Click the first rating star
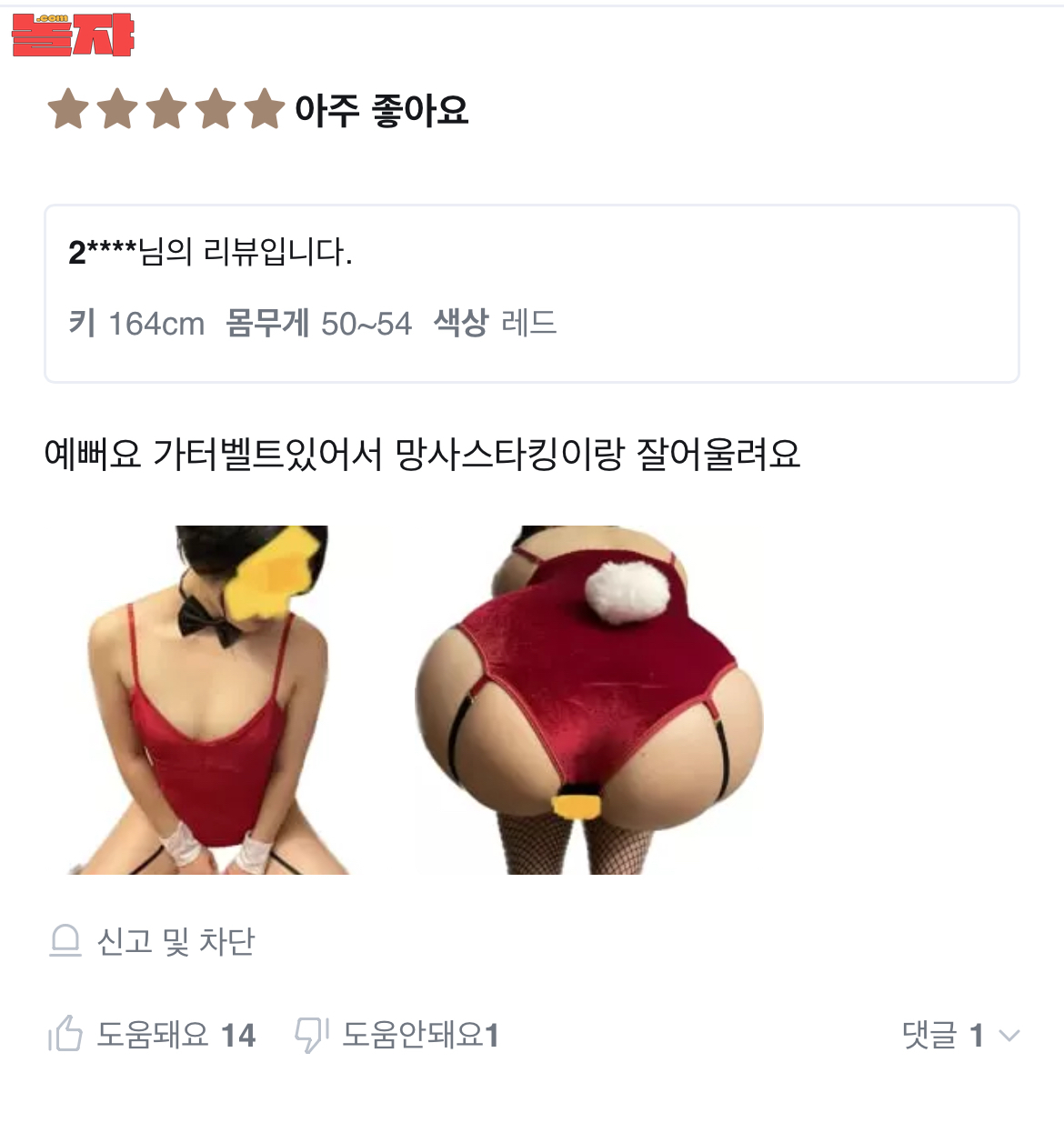 pyautogui.click(x=68, y=109)
